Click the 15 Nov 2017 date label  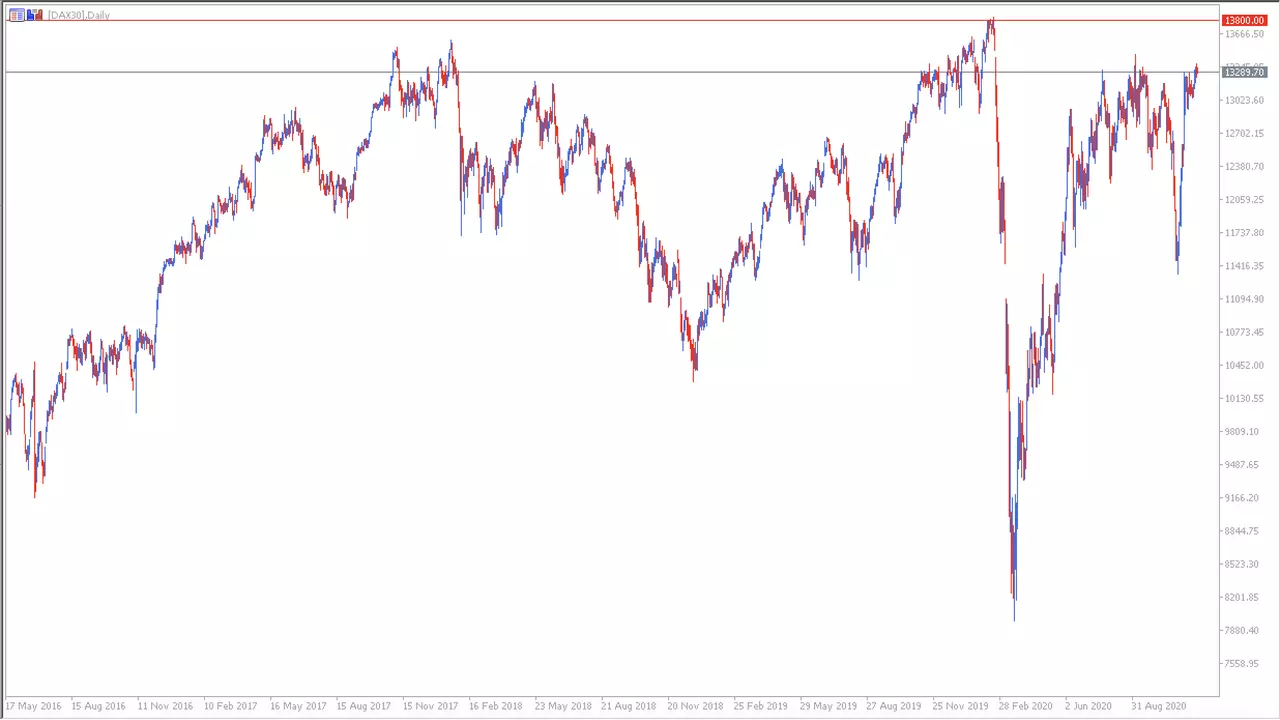[x=430, y=706]
